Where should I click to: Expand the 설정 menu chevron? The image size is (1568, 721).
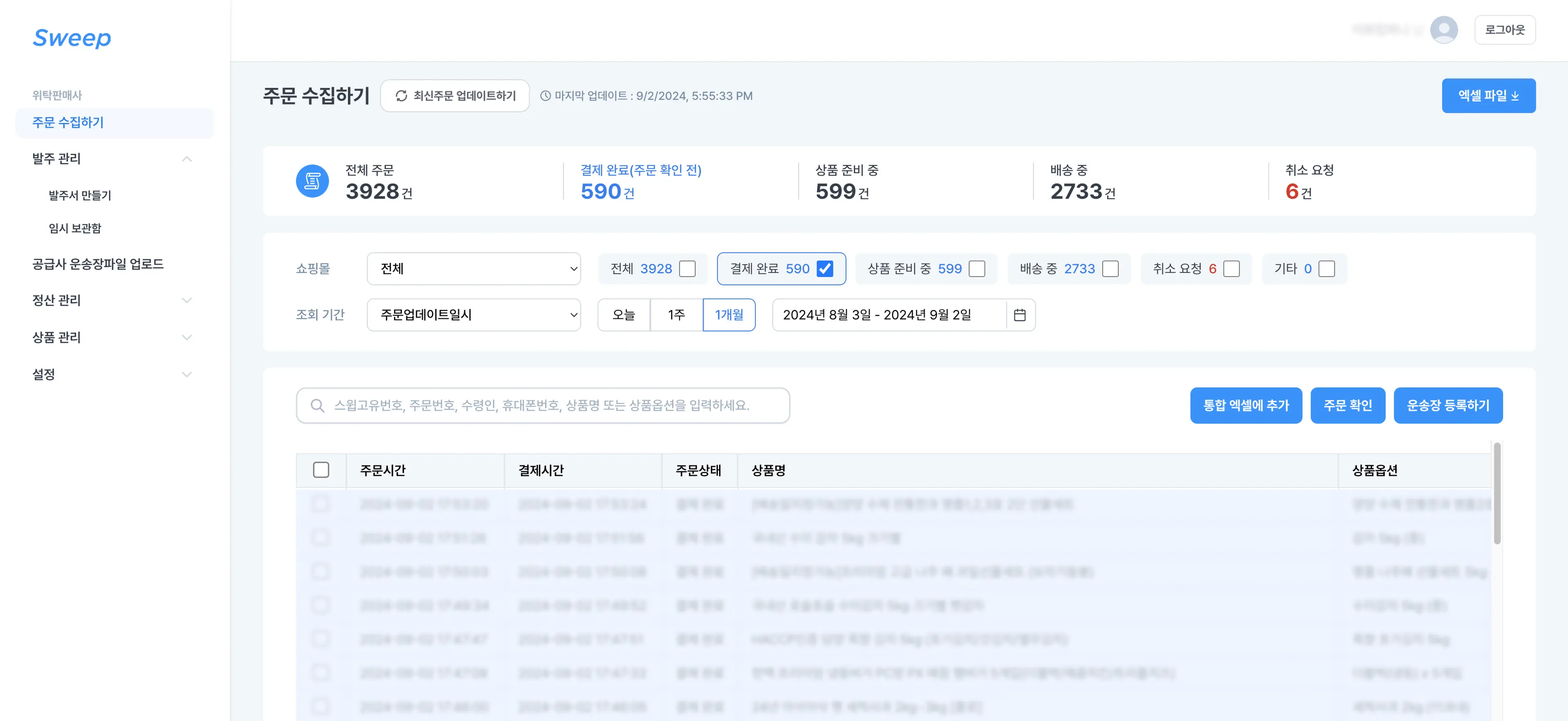pos(187,375)
